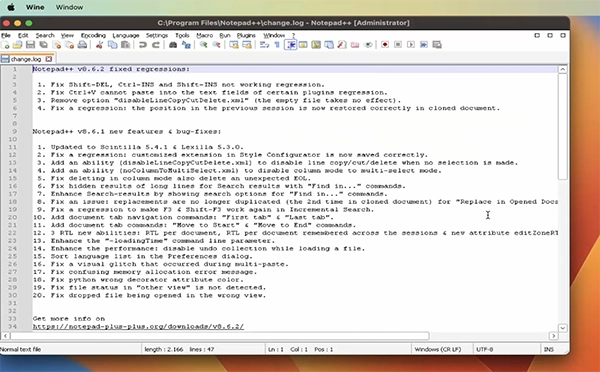Screen dimensions: 600x372
Task: Open the Edit menu
Action: pos(23,36)
